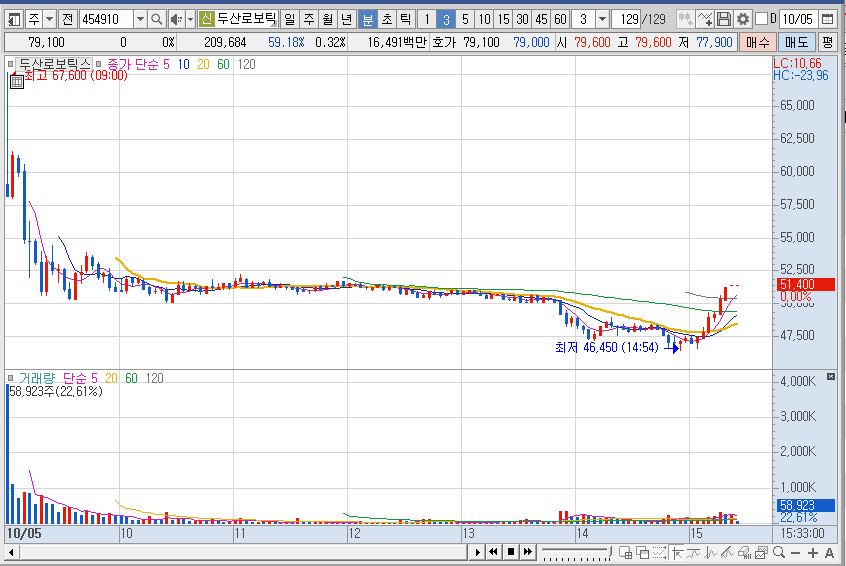Screen dimensions: 846x566
Task: Click the dotted chart compare icon
Action: [659, 553]
